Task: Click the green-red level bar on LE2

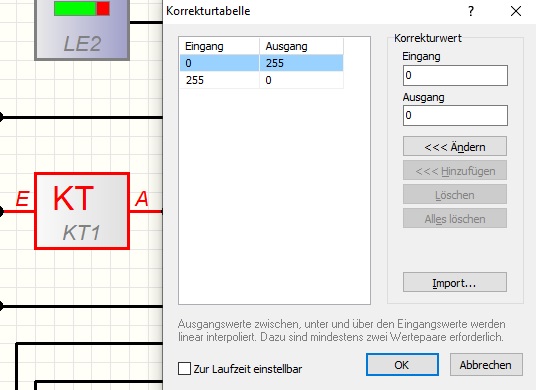Action: (x=82, y=8)
